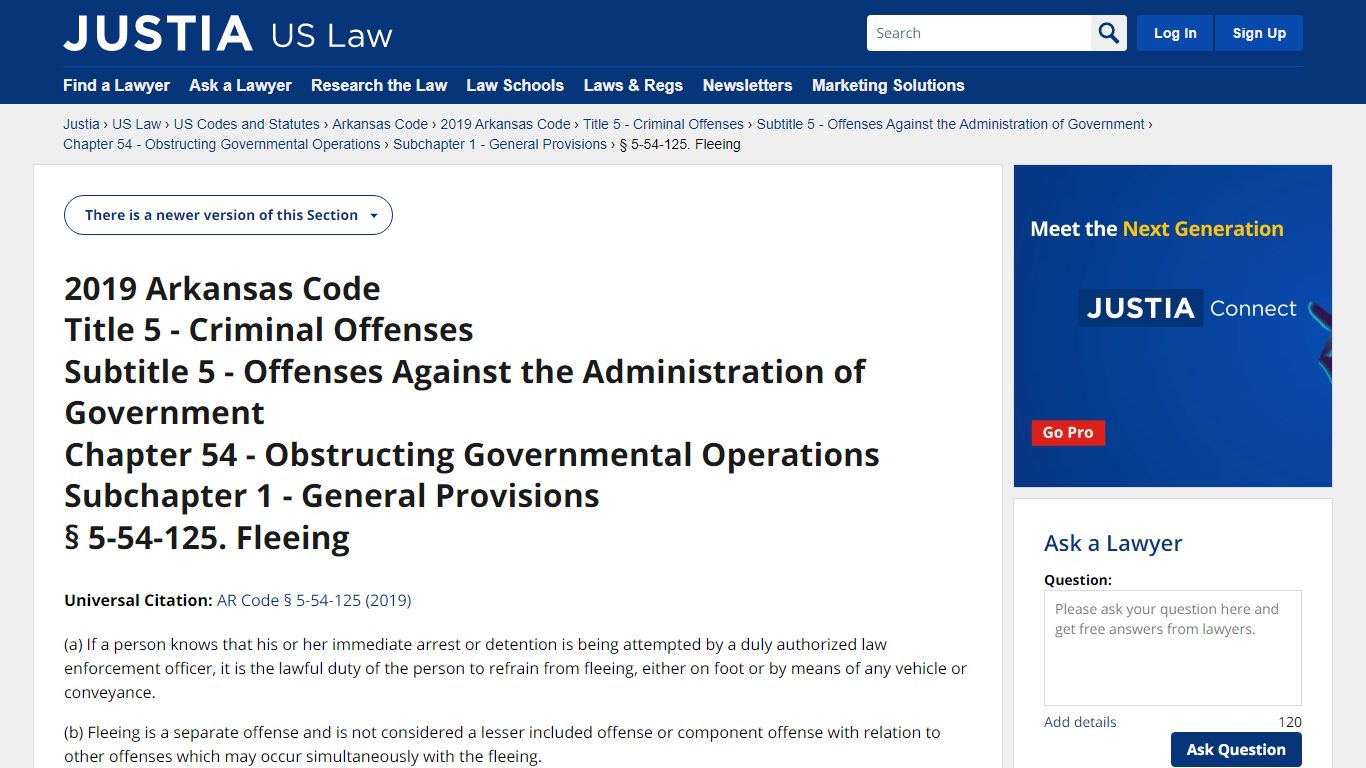Open AR Code § 5-54-125 (2019) citation link
This screenshot has width=1366, height=768.
[x=314, y=600]
